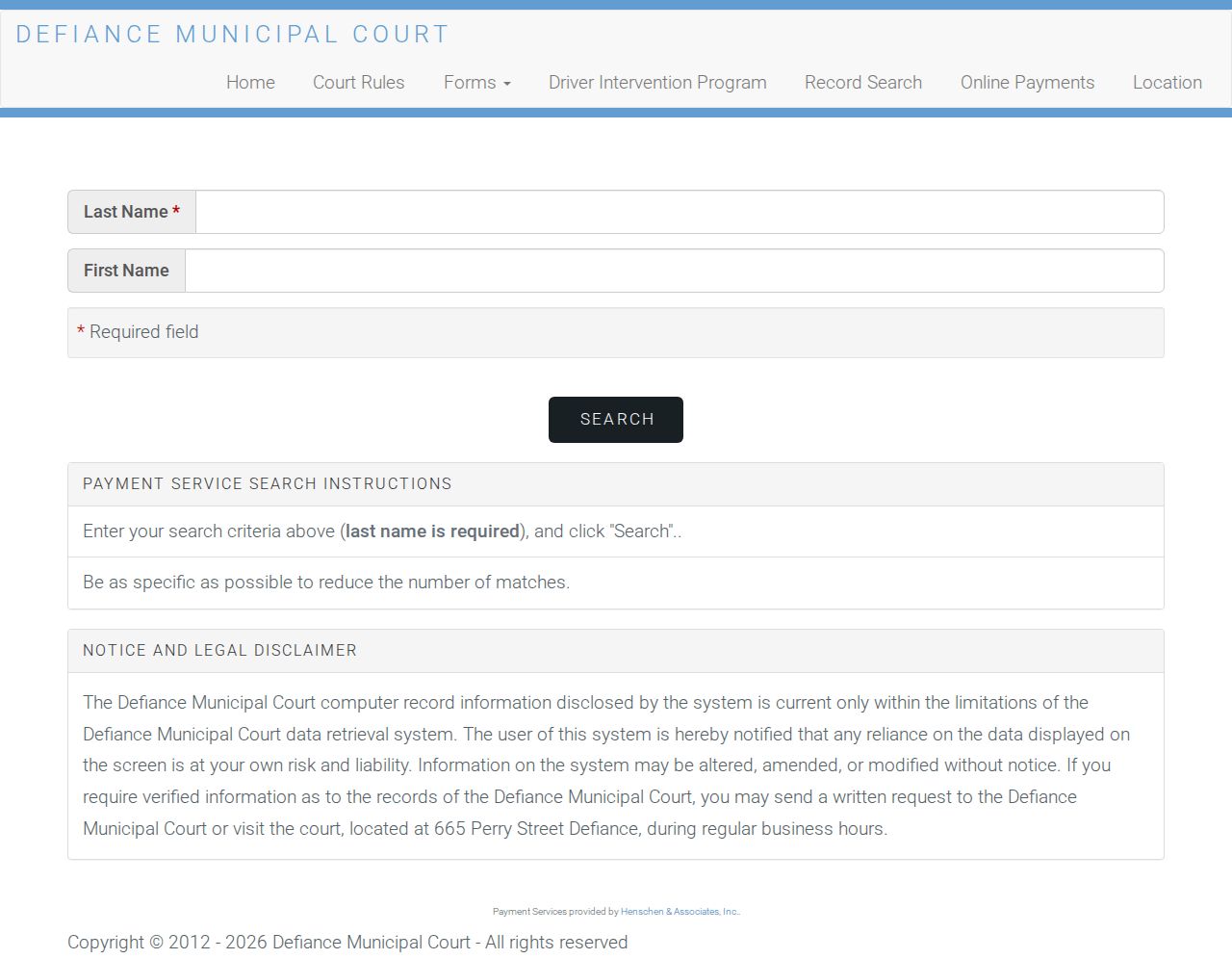Viewport: 1232px width, 959px height.
Task: Select the 'First Name' field label
Action: point(126,271)
